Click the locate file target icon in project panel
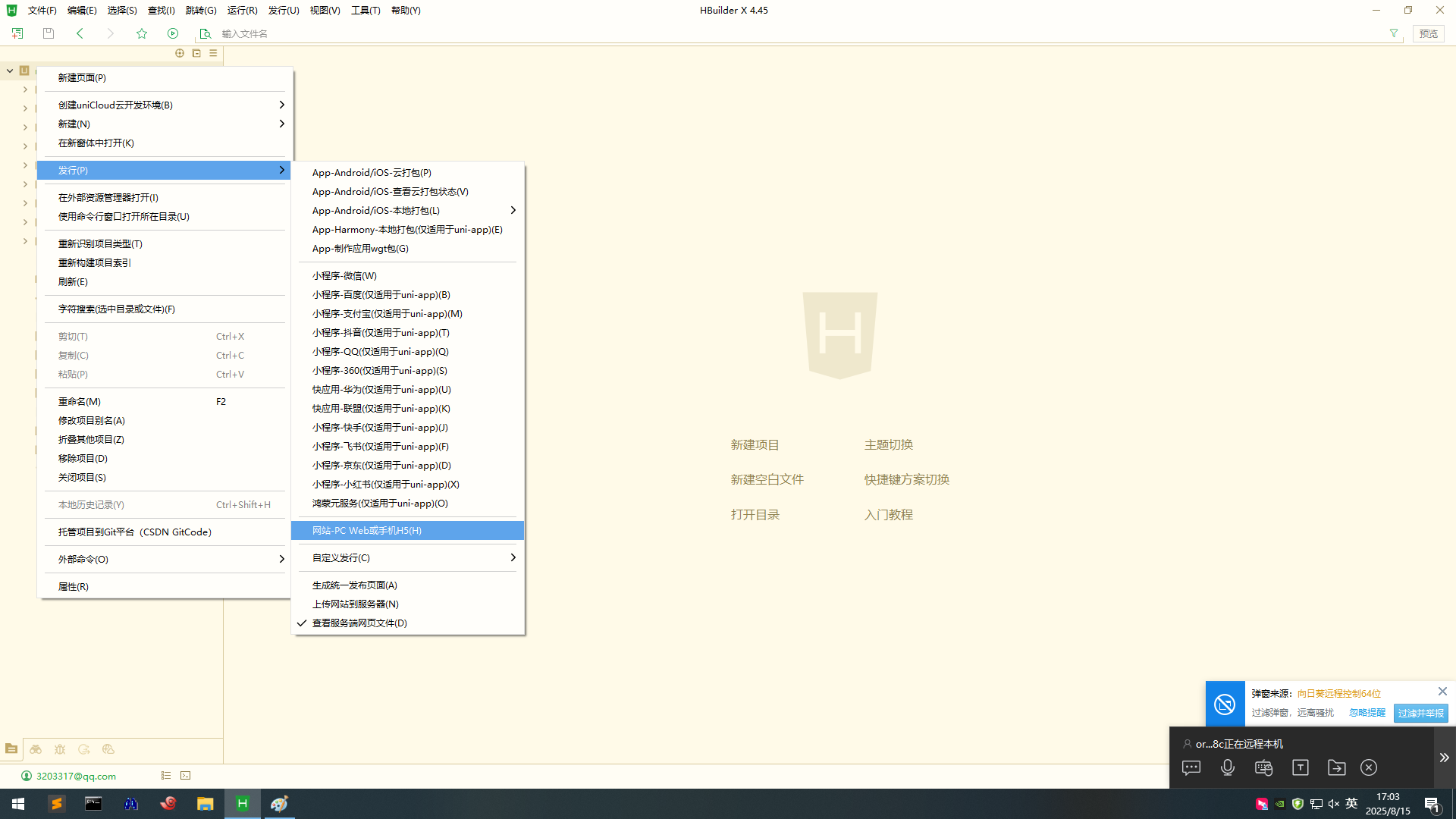 [180, 53]
